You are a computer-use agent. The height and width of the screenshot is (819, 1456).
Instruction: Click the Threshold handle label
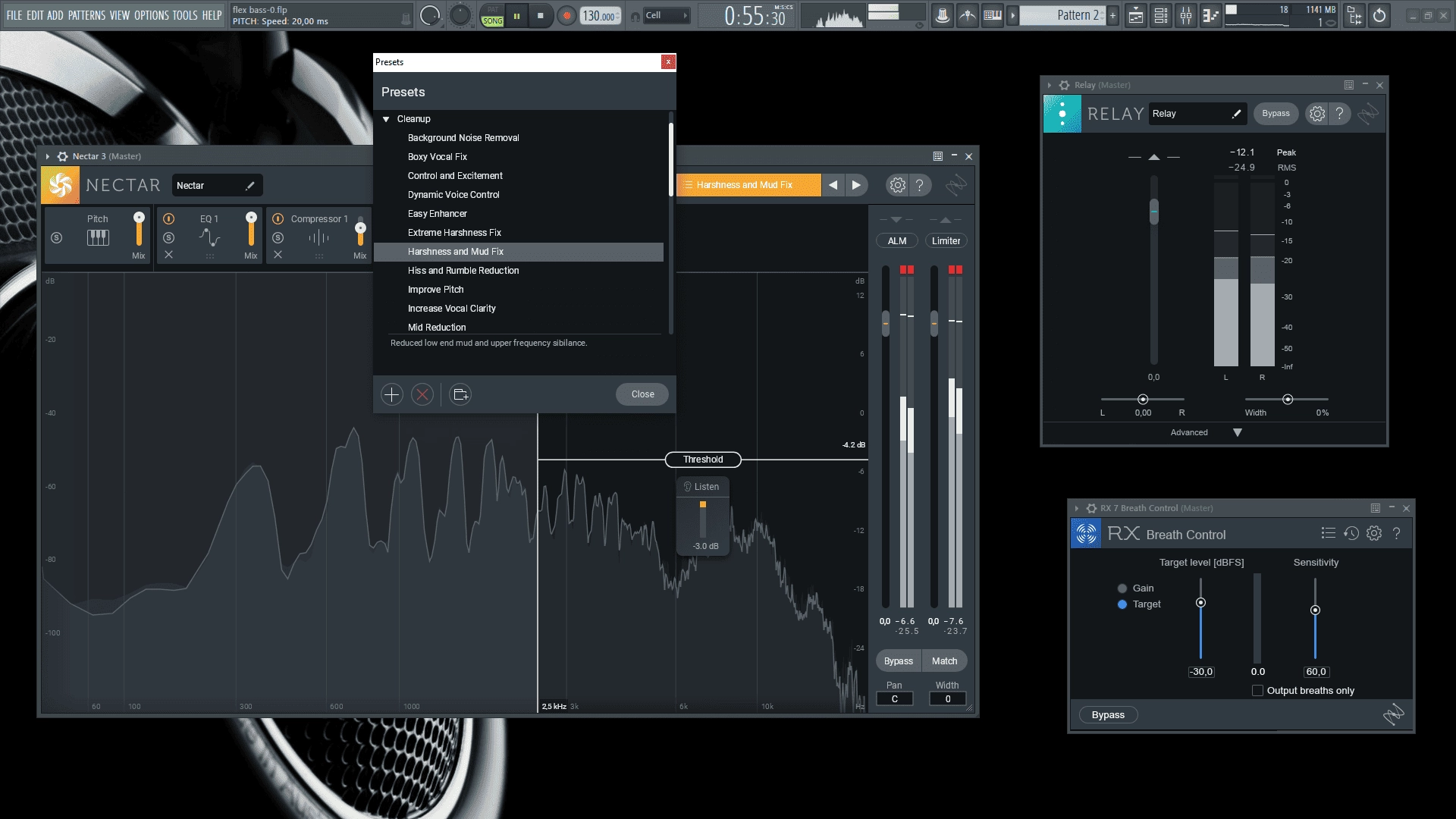(x=703, y=460)
